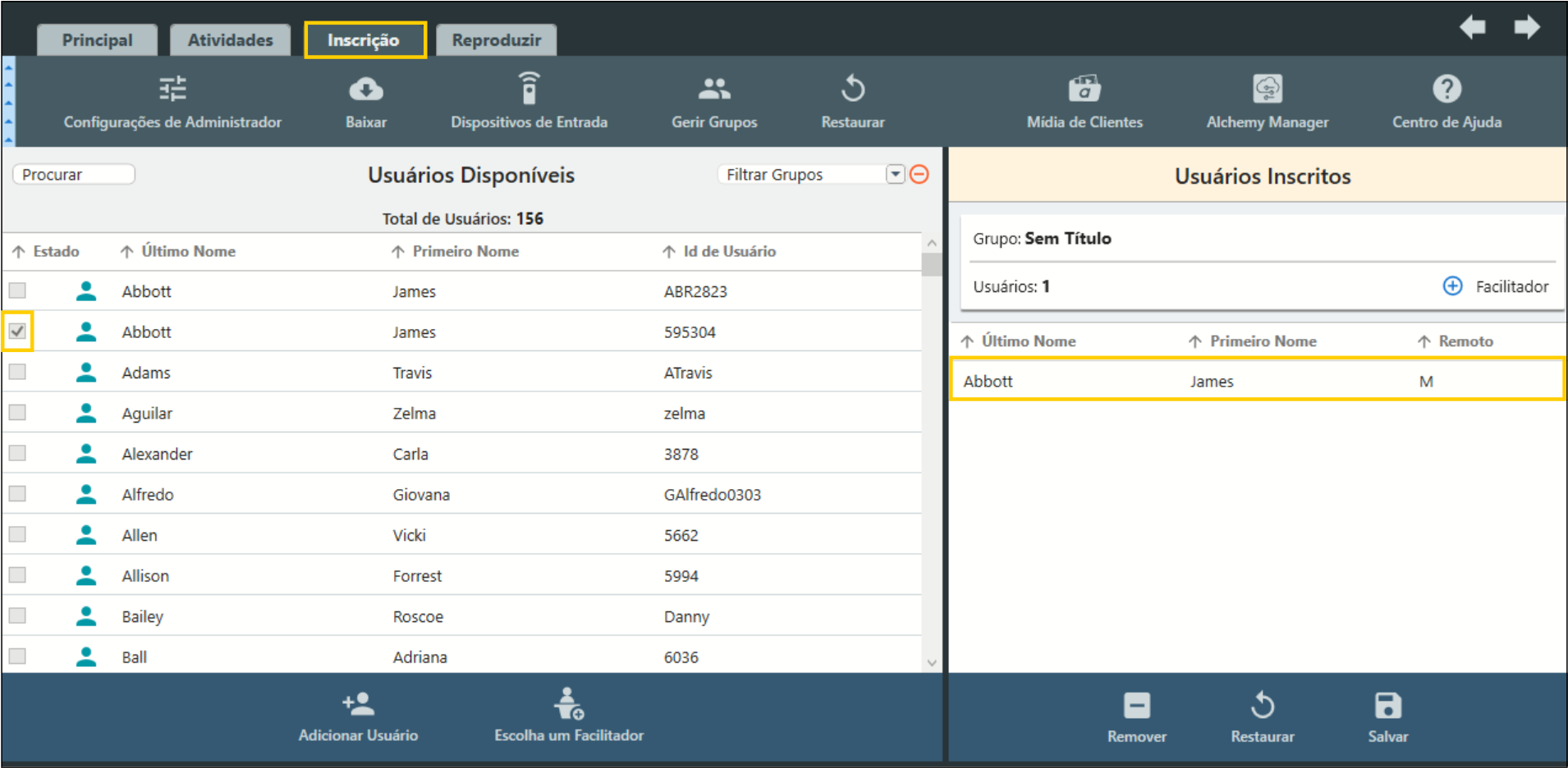This screenshot has width=1568, height=768.
Task: Click the Procurar search field
Action: click(74, 174)
